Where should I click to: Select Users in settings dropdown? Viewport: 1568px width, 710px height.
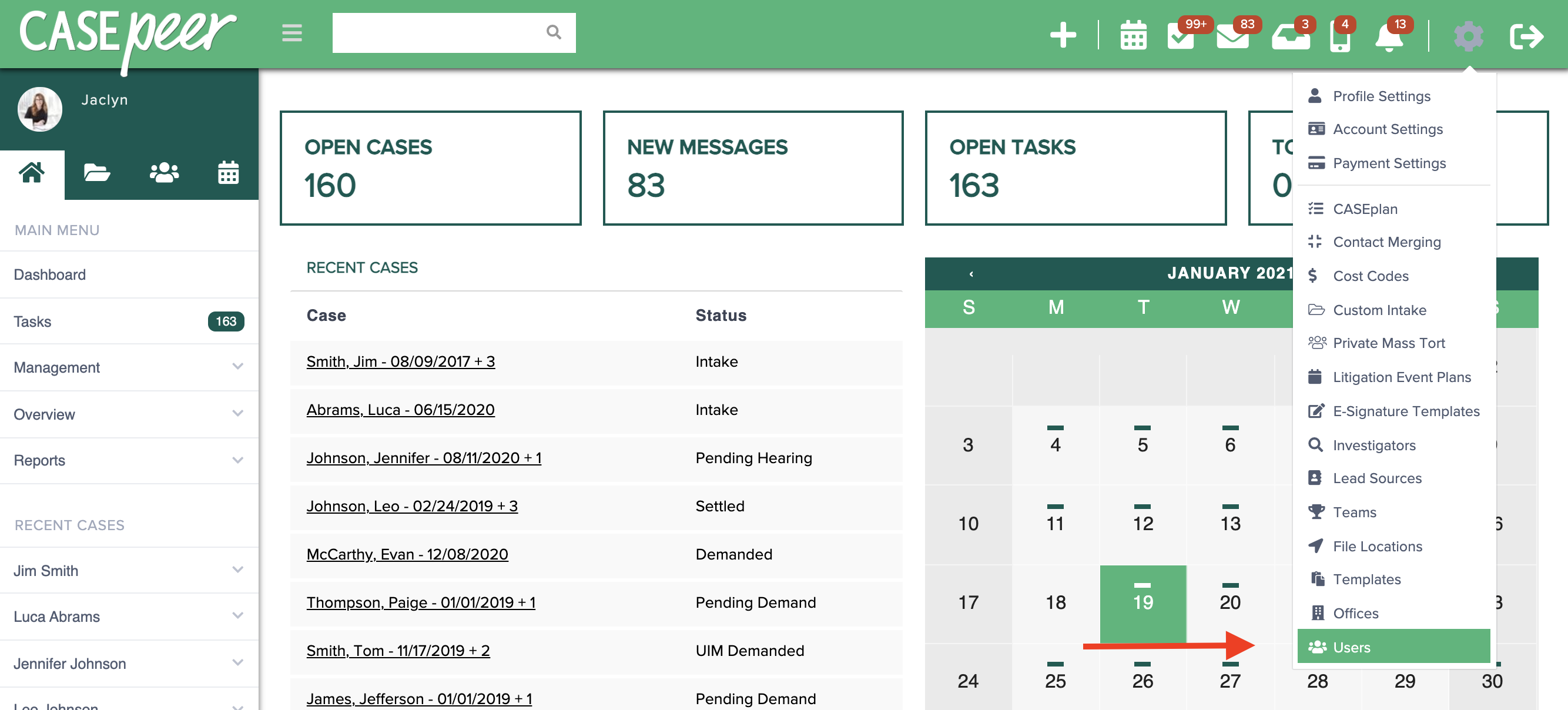point(1393,647)
